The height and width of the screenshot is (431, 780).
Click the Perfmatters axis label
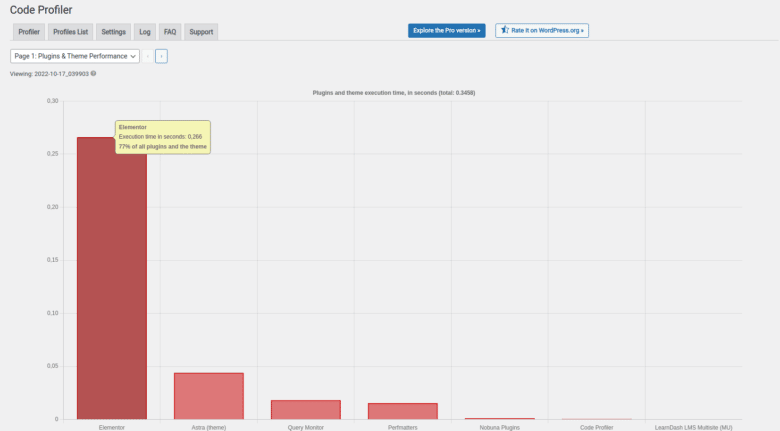pos(403,428)
